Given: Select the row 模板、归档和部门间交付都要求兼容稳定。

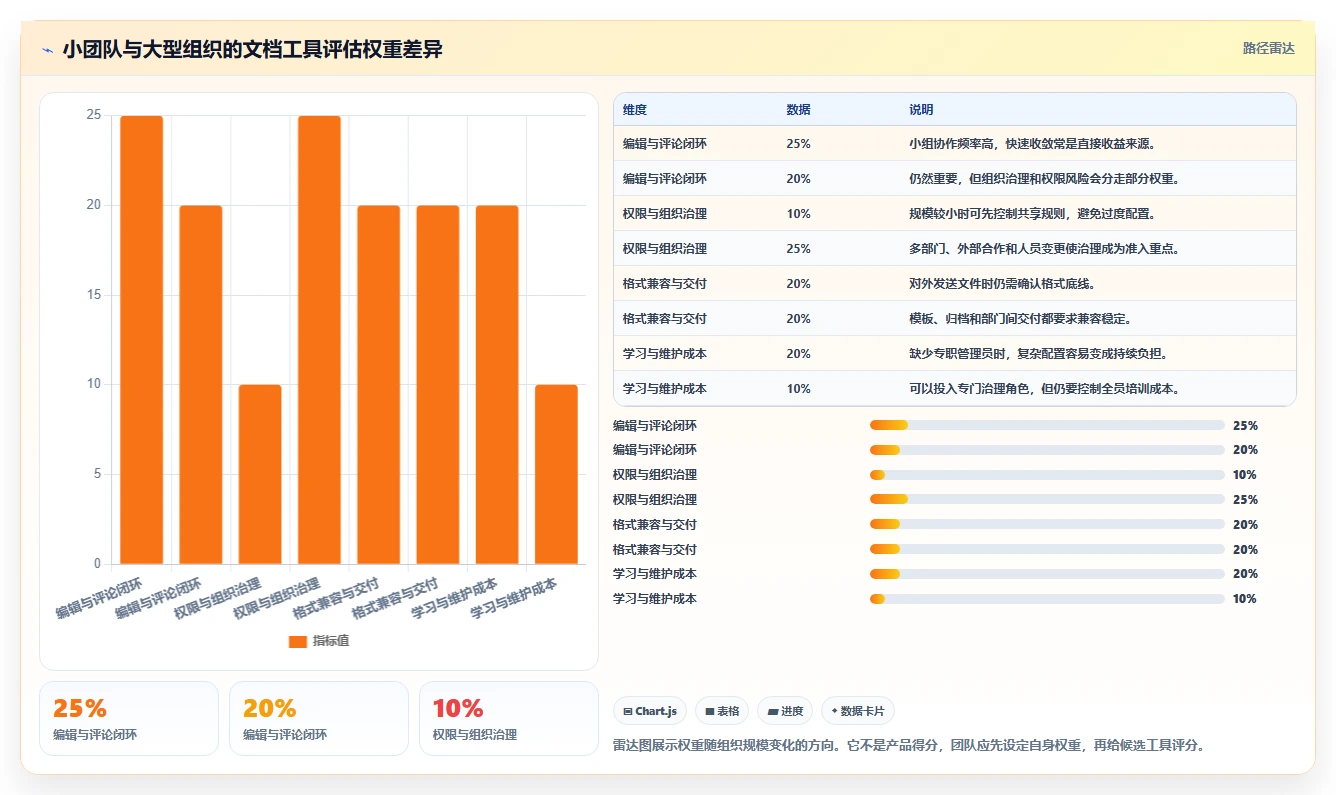Looking at the screenshot, I should (954, 319).
